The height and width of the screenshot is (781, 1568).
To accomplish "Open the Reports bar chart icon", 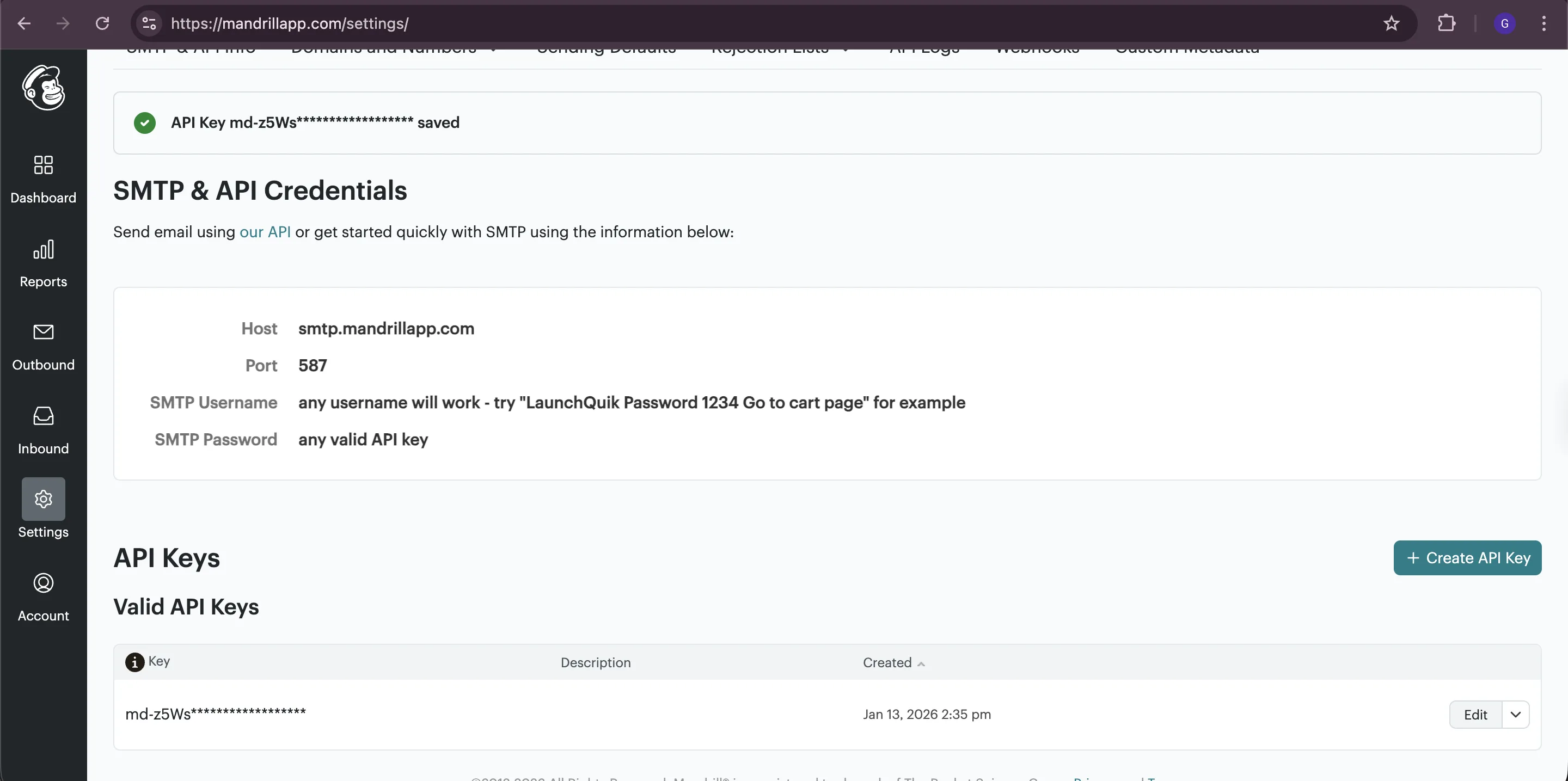I will coord(43,249).
